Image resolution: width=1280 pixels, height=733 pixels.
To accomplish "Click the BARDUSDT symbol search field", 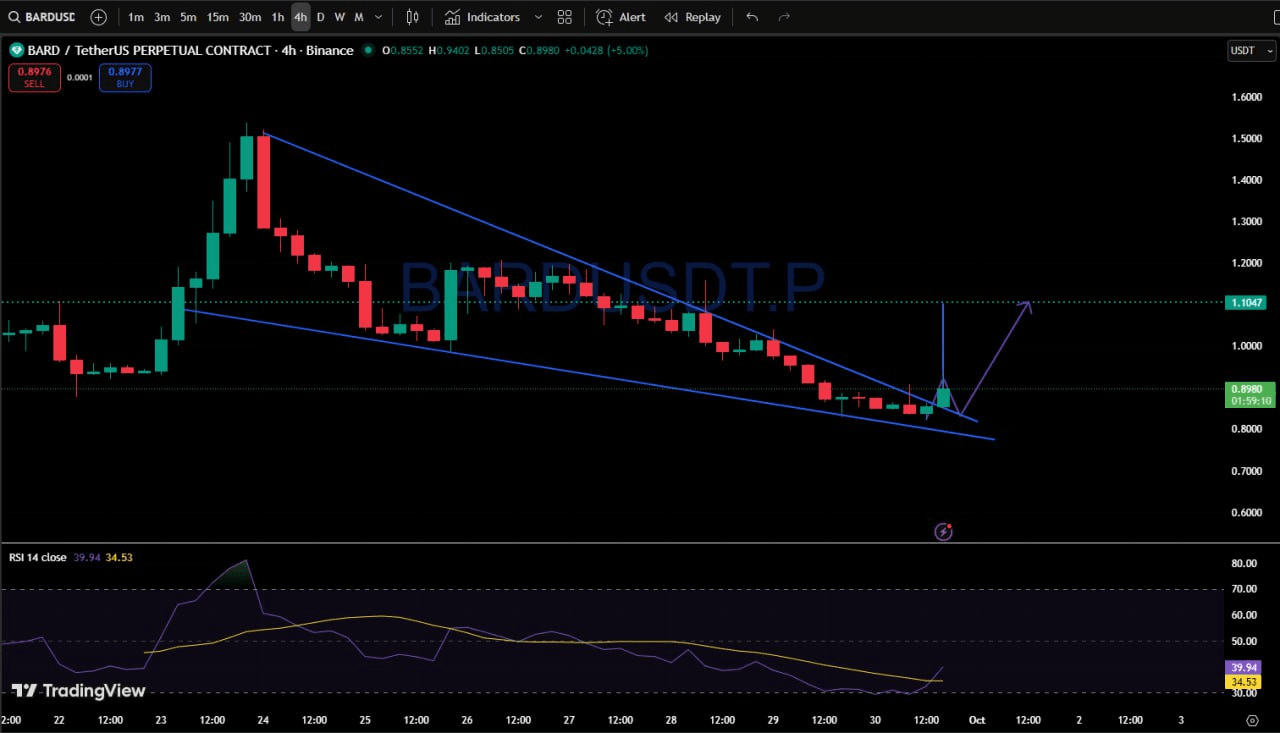I will coord(40,17).
